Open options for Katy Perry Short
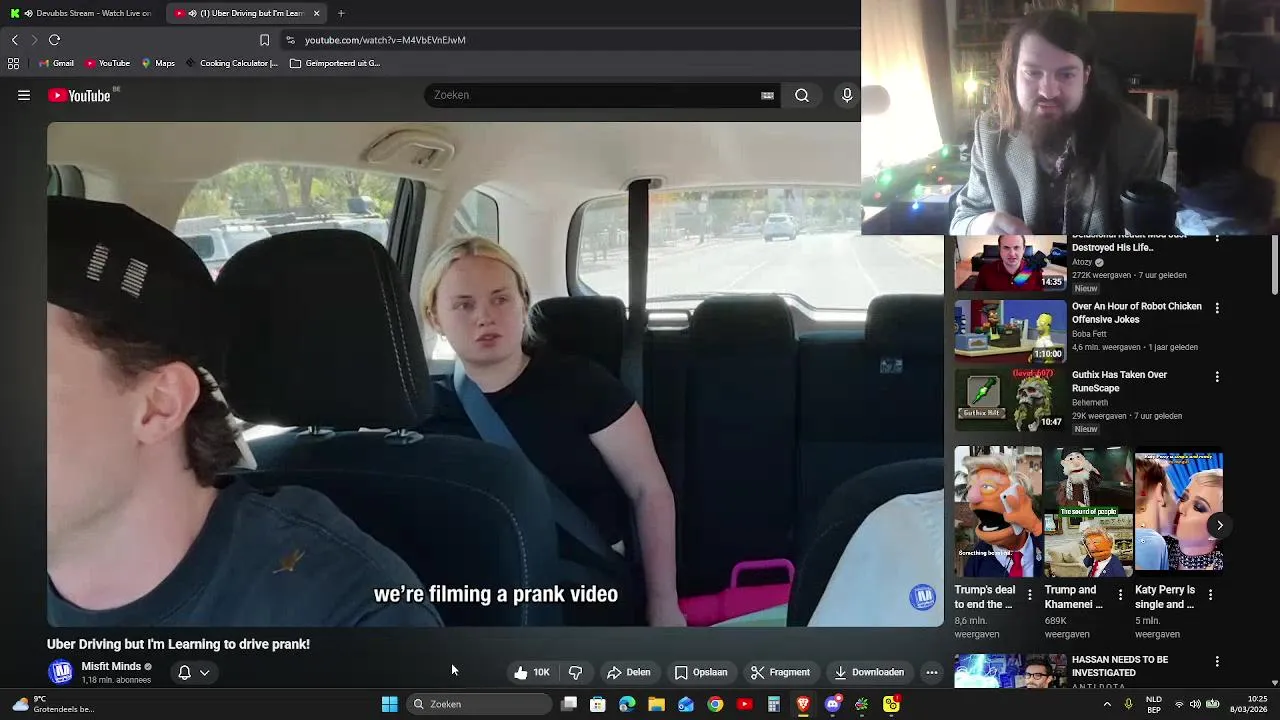 [1210, 595]
